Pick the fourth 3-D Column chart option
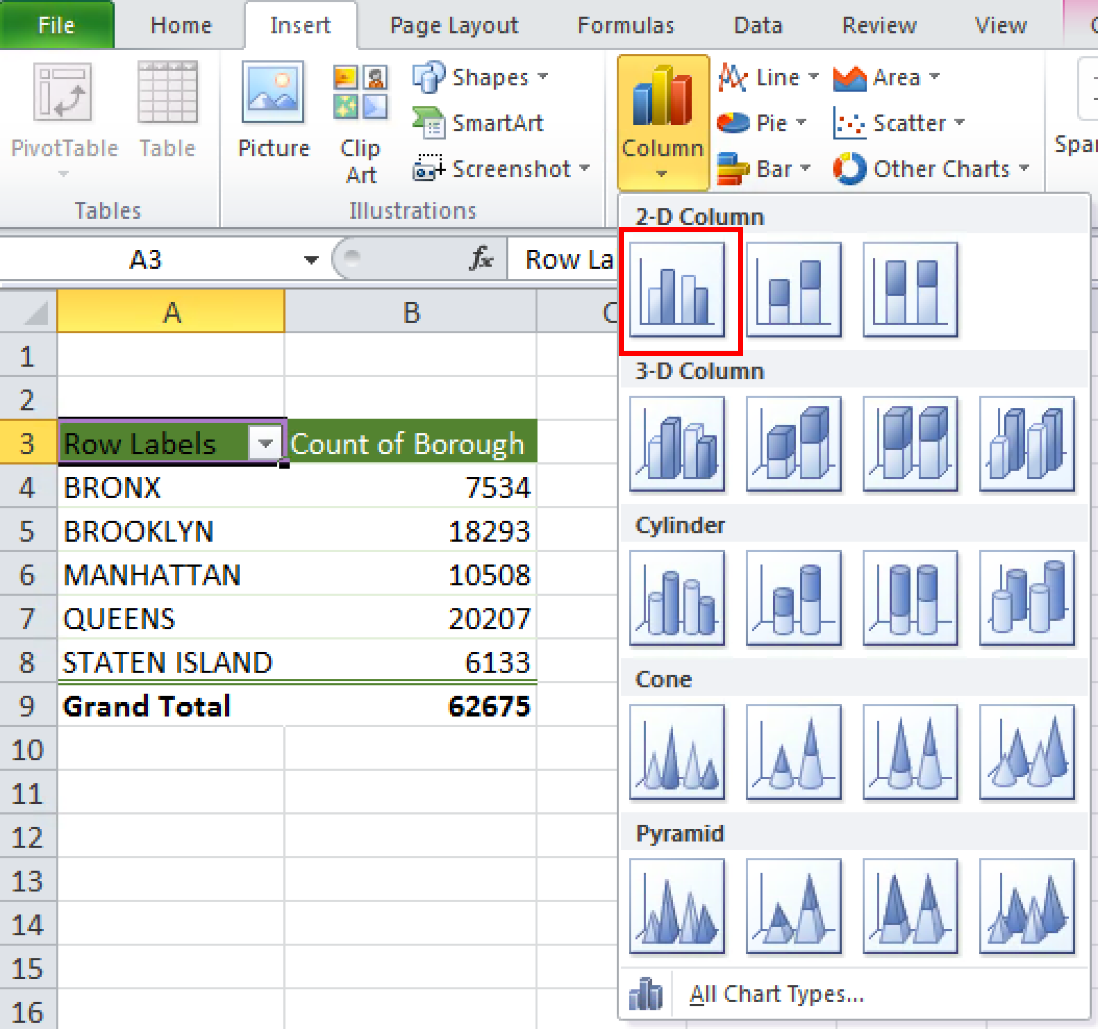Screen dimensions: 1098x1029 1027,443
